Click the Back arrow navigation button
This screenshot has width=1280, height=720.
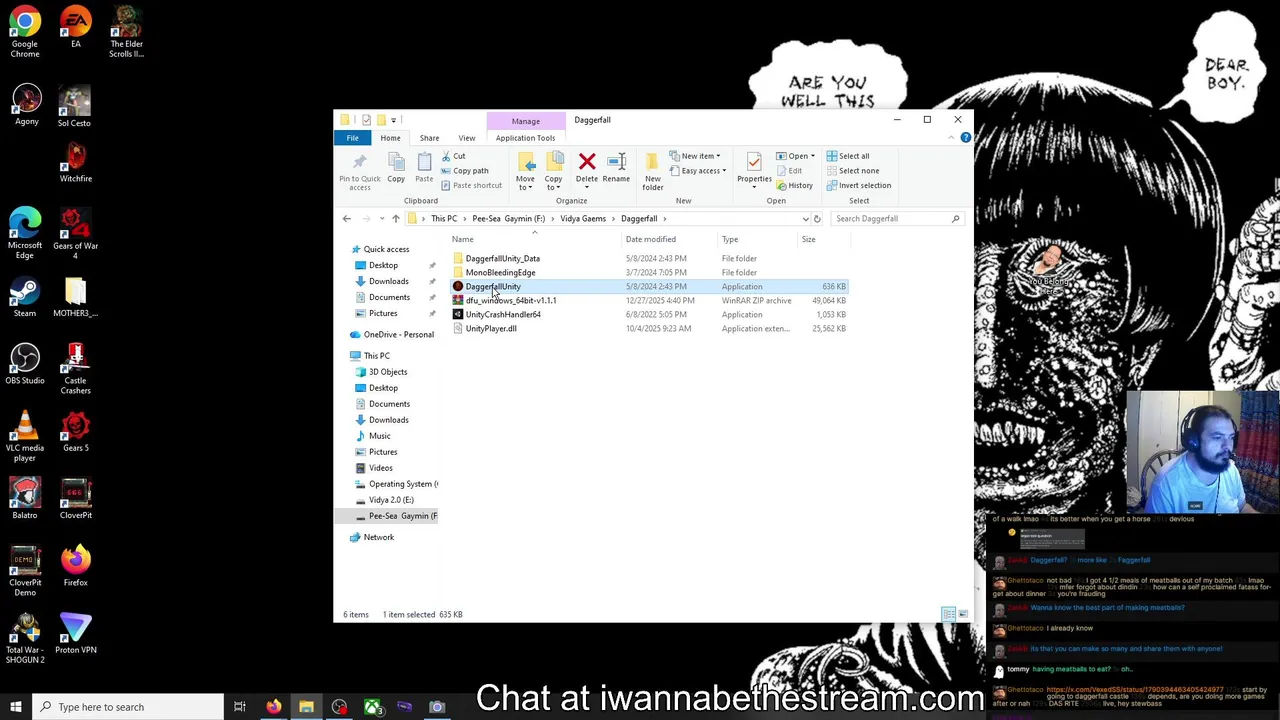[347, 219]
